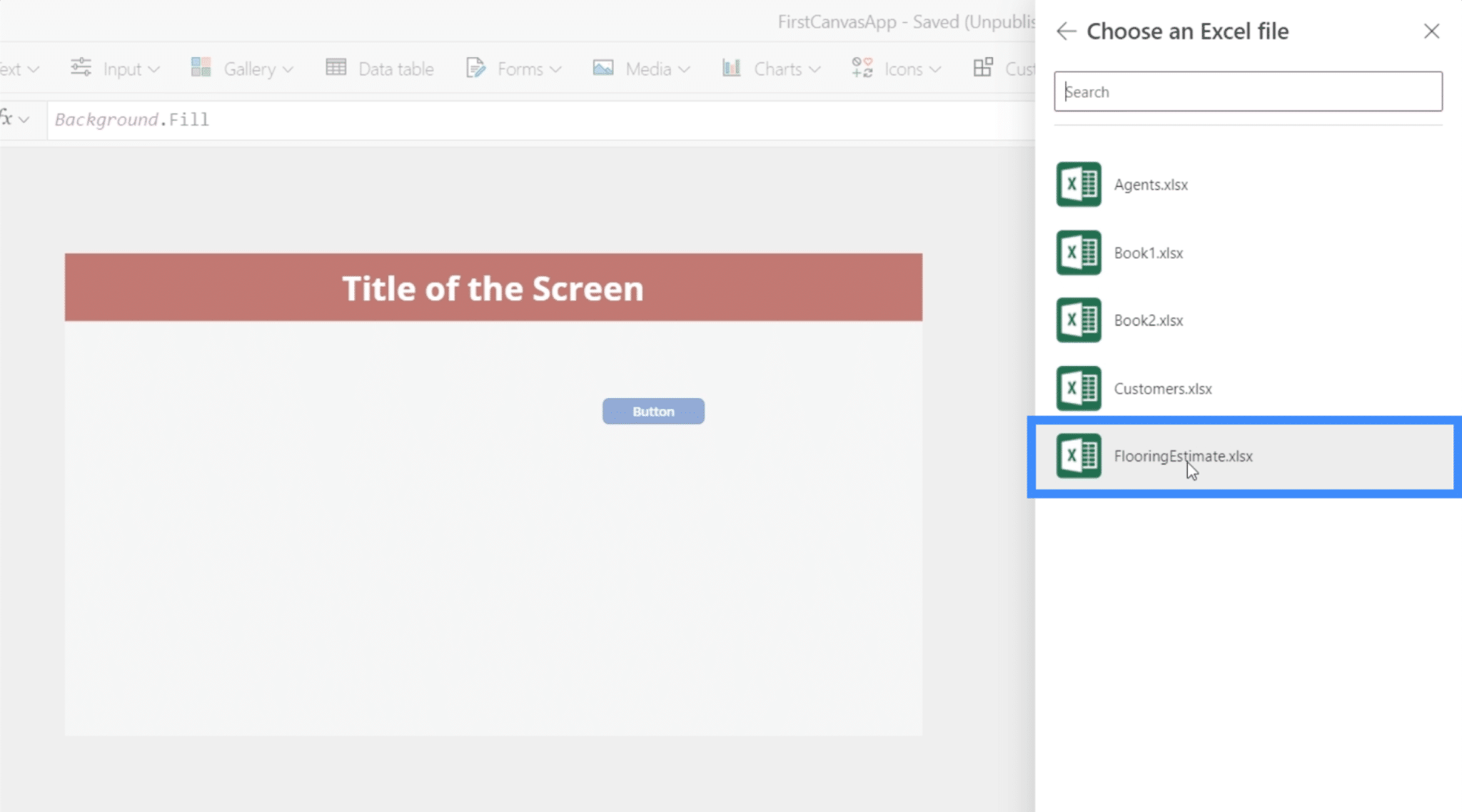Choose the Book1.xlsx file name
This screenshot has width=1462, height=812.
click(1148, 253)
